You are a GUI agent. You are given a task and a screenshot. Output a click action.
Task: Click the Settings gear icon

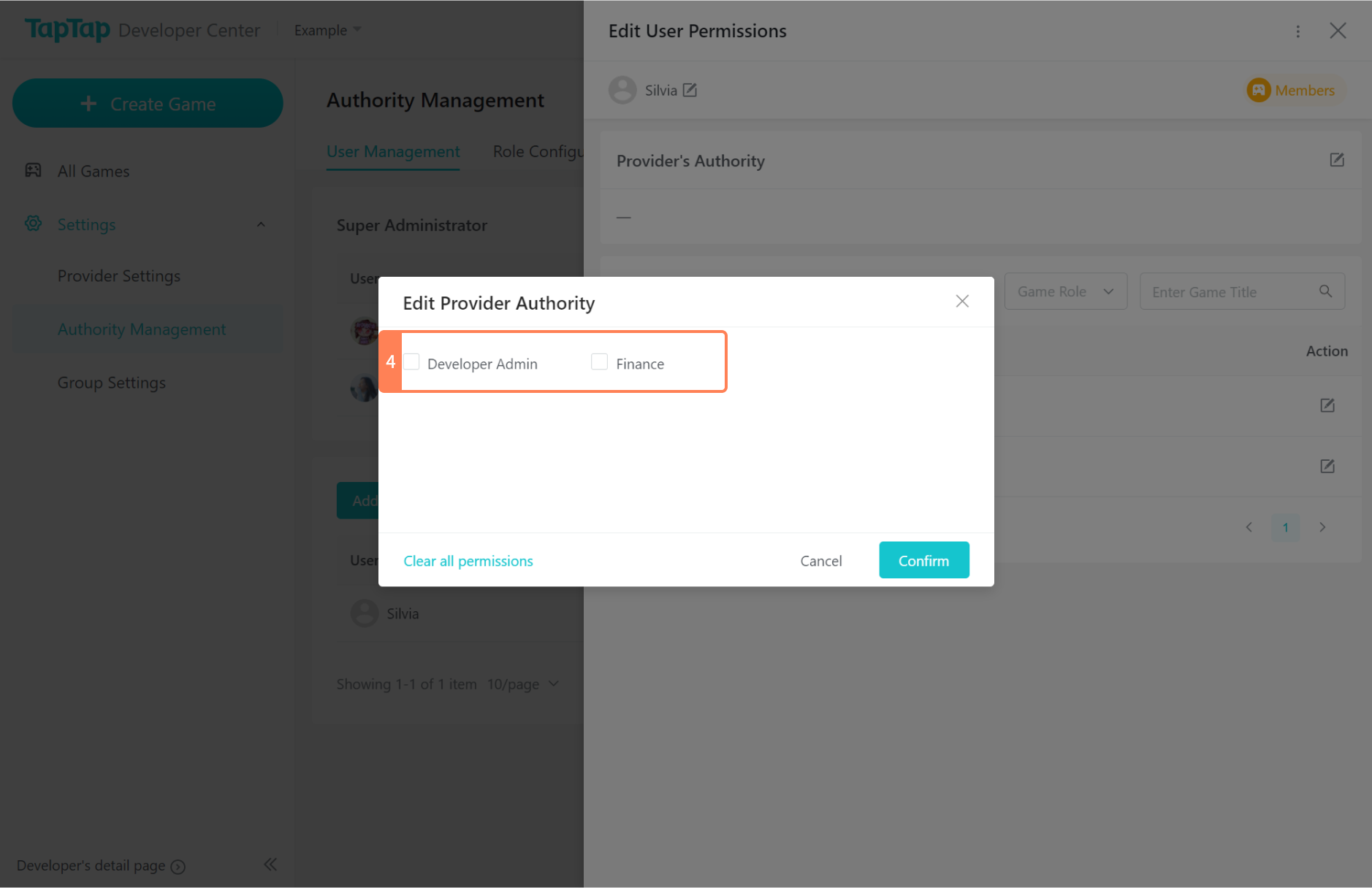point(34,223)
